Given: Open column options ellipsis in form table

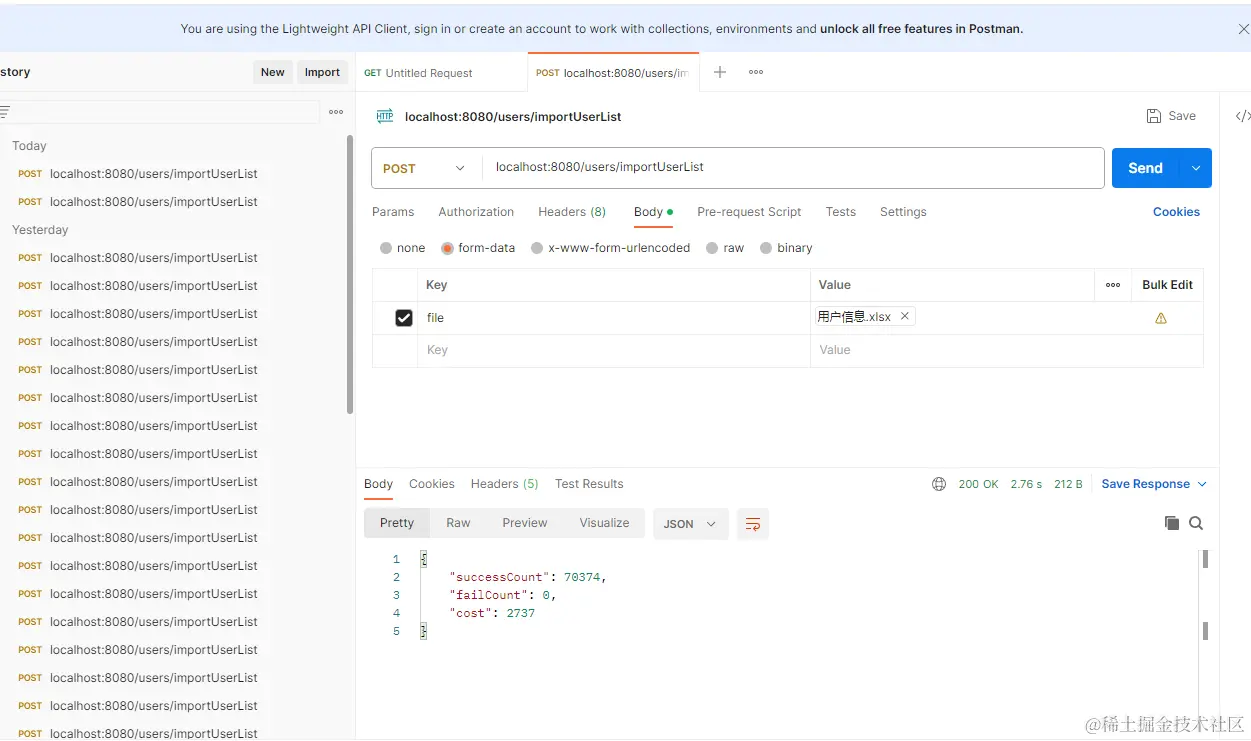Looking at the screenshot, I should (1113, 285).
